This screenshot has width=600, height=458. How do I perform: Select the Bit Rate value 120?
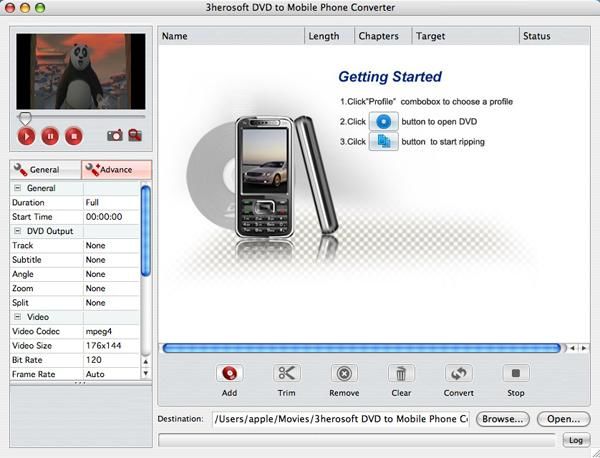(x=111, y=360)
